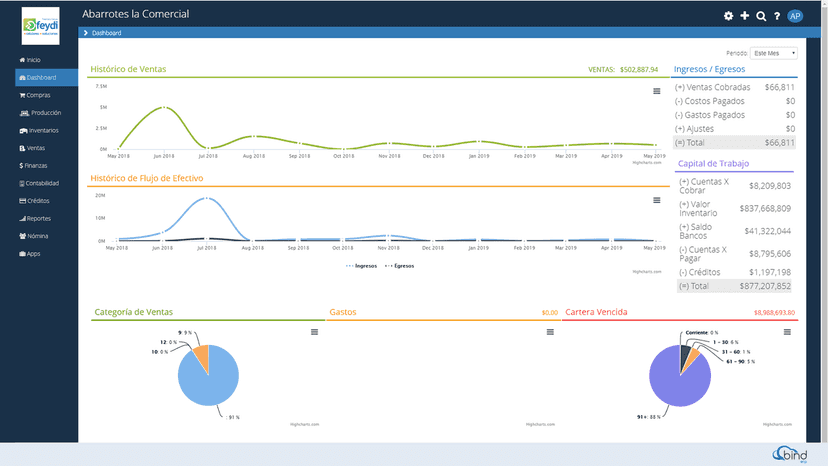
Task: Open Reportes sidebar section
Action: 35,219
